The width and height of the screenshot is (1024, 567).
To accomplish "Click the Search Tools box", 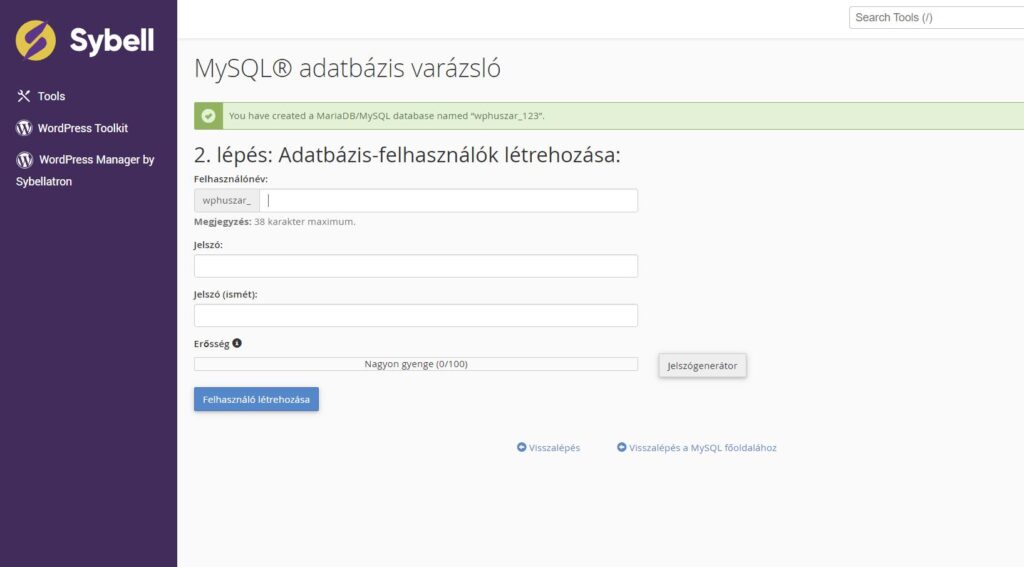I will click(936, 18).
